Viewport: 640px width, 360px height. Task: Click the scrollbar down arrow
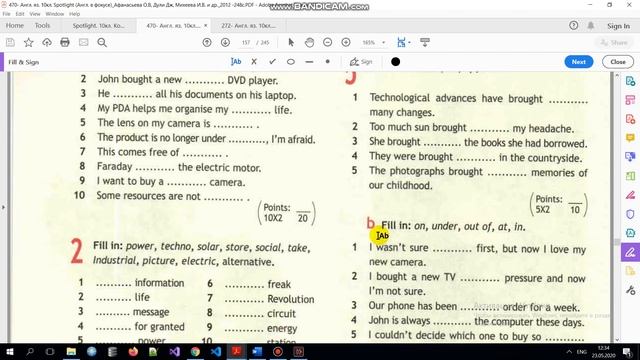(x=617, y=340)
